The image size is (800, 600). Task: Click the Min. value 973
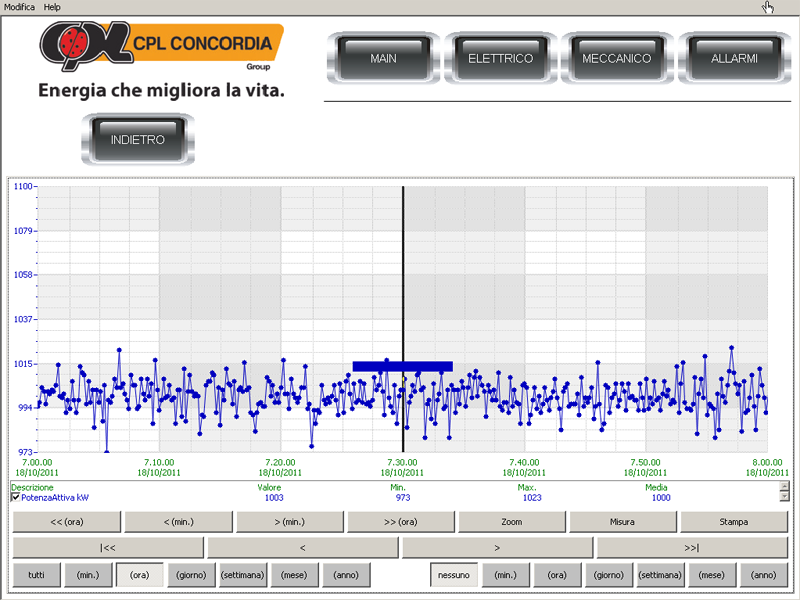click(403, 497)
